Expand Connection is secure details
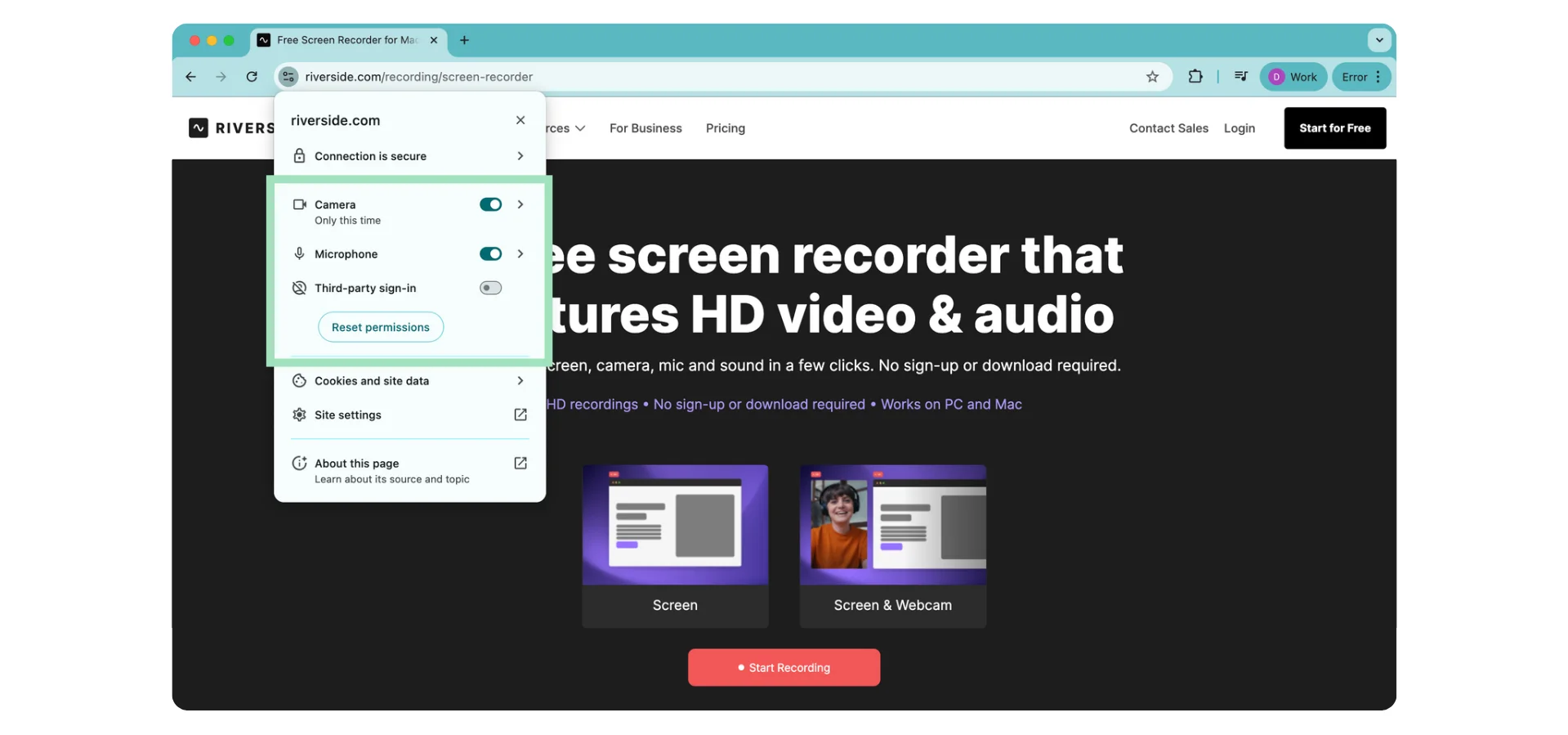This screenshot has height=735, width=1568. (x=520, y=156)
